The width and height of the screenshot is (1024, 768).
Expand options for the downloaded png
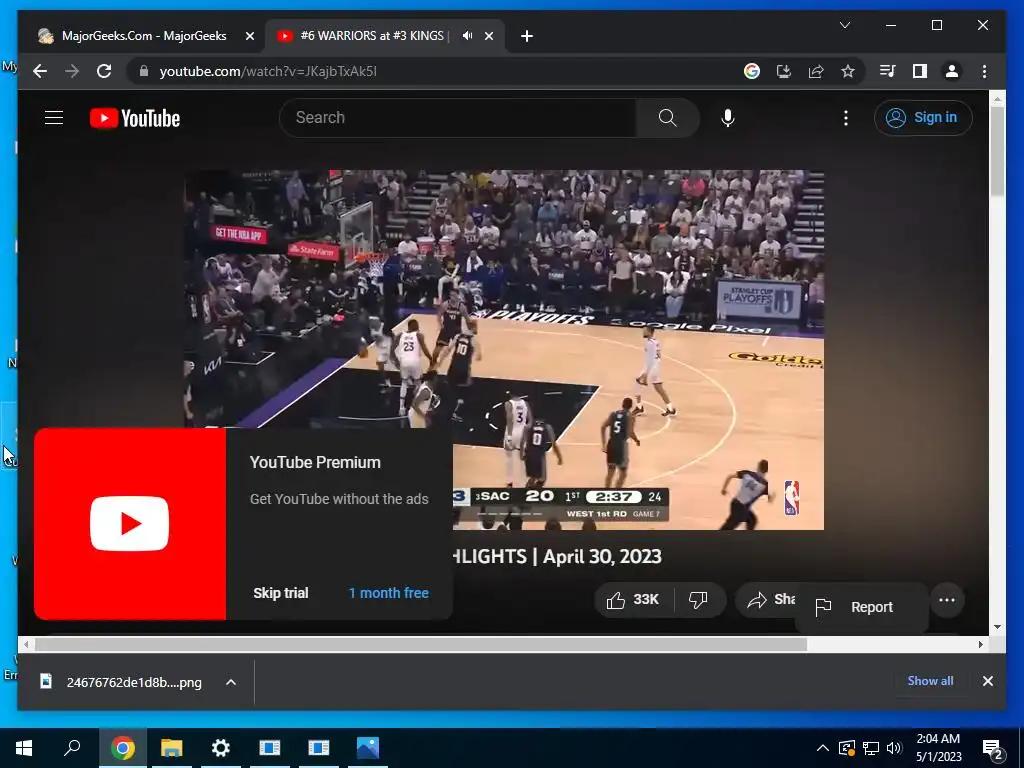[x=231, y=682]
